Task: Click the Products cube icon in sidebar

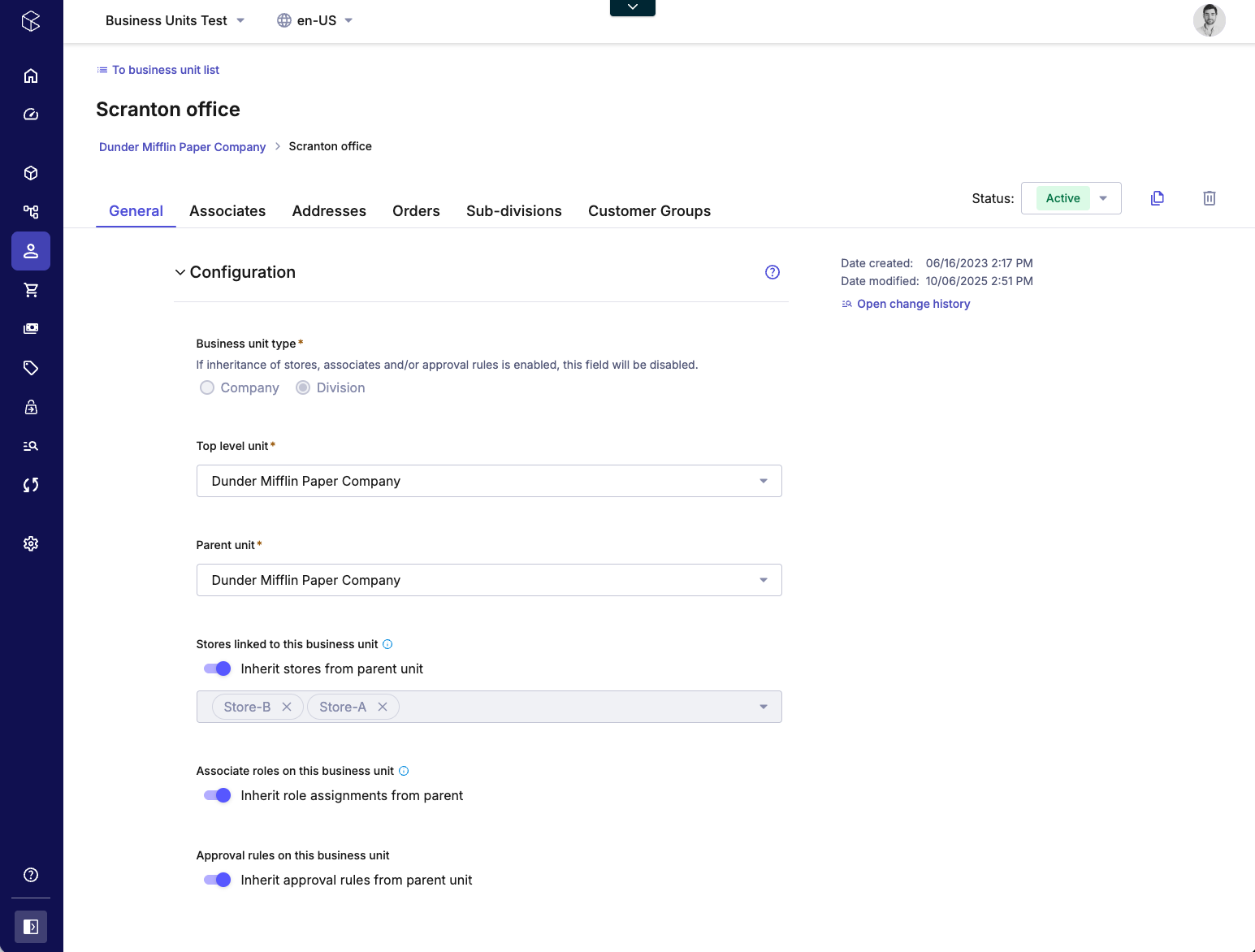Action: coord(31,173)
